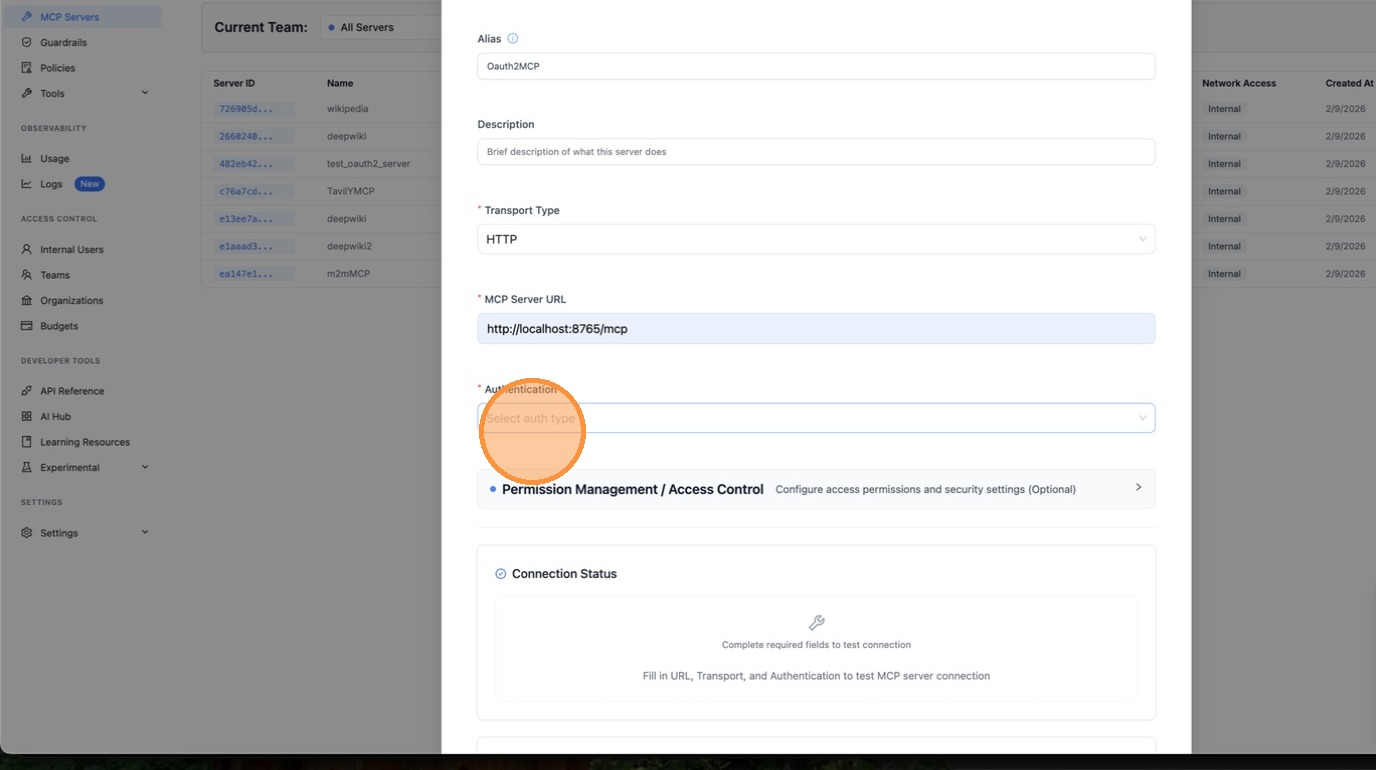Viewport: 1376px width, 770px height.
Task: Click the Name column header
Action: pyautogui.click(x=340, y=83)
